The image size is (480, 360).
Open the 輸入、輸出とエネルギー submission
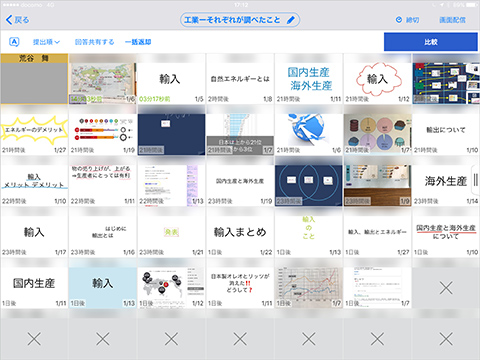click(x=377, y=236)
